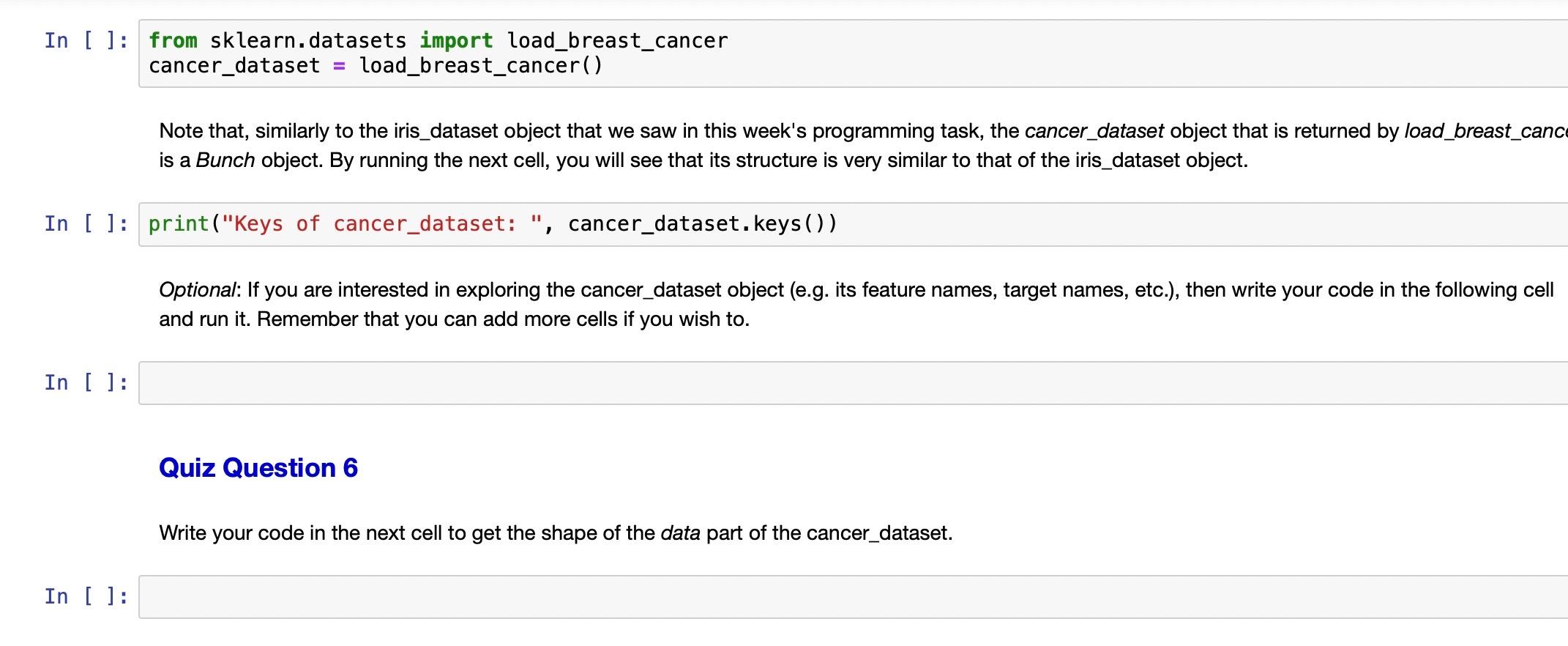The width and height of the screenshot is (1568, 646).
Task: Click the italic word data in the quiz instruction
Action: coord(680,533)
